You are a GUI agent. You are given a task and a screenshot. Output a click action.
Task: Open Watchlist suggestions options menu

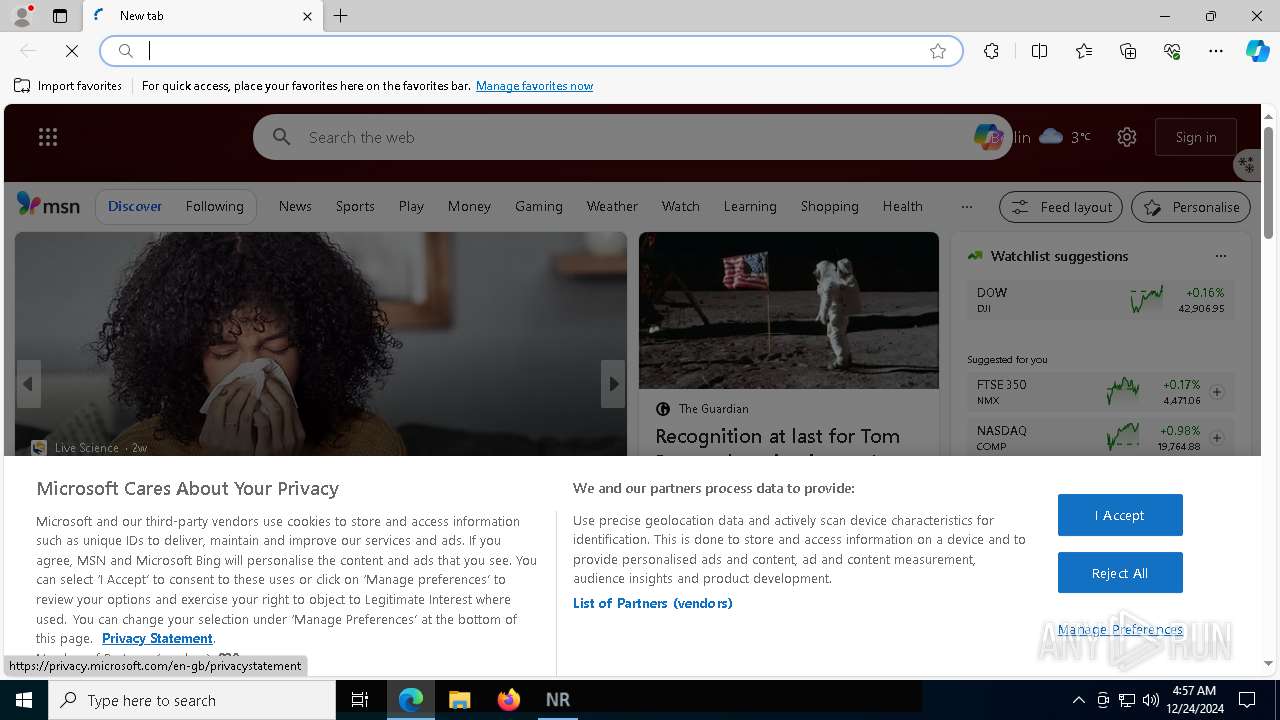pos(1220,256)
